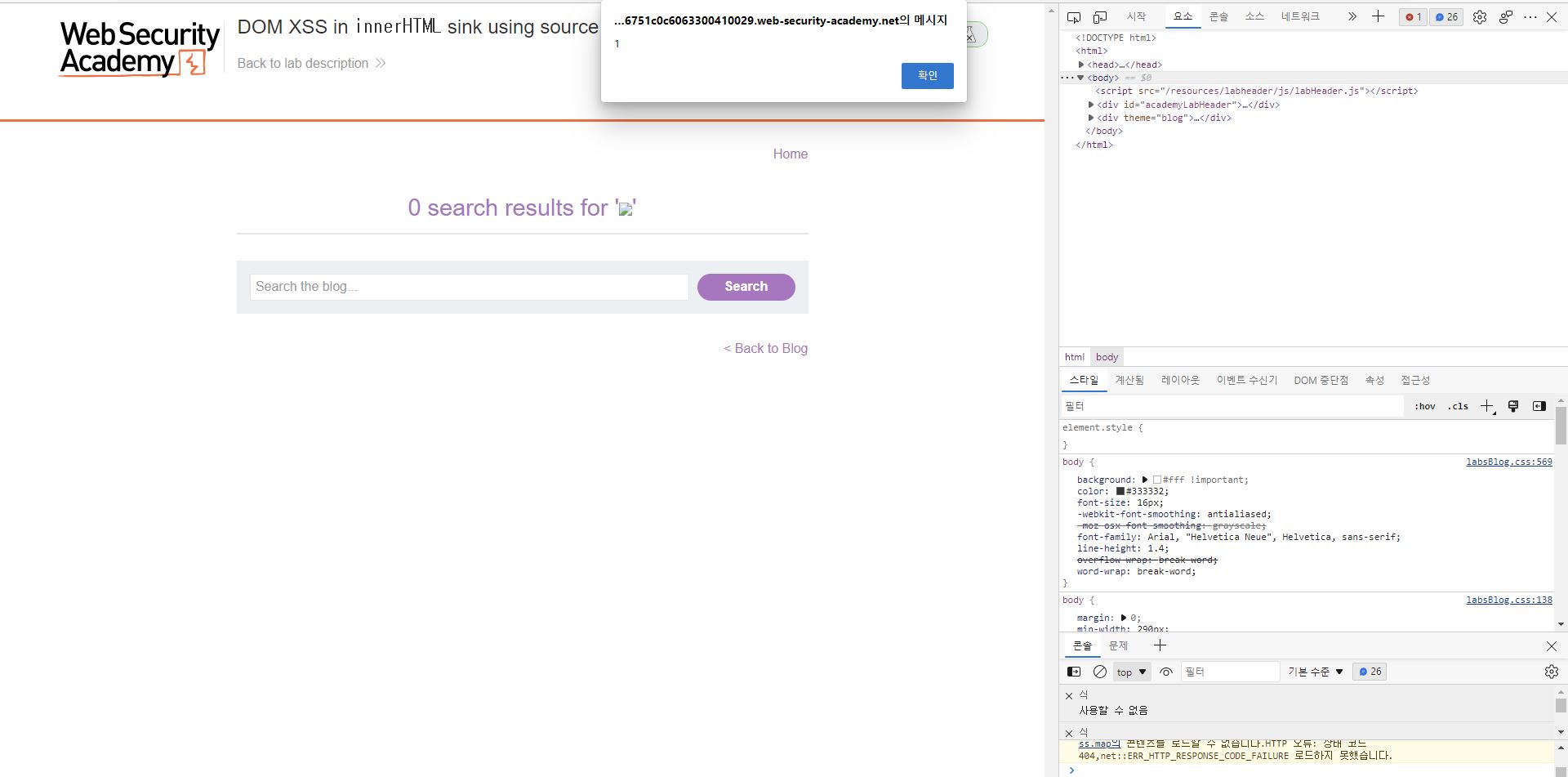Image resolution: width=1568 pixels, height=777 pixels.
Task: Expand the academyLabHeader div node
Action: pos(1091,105)
